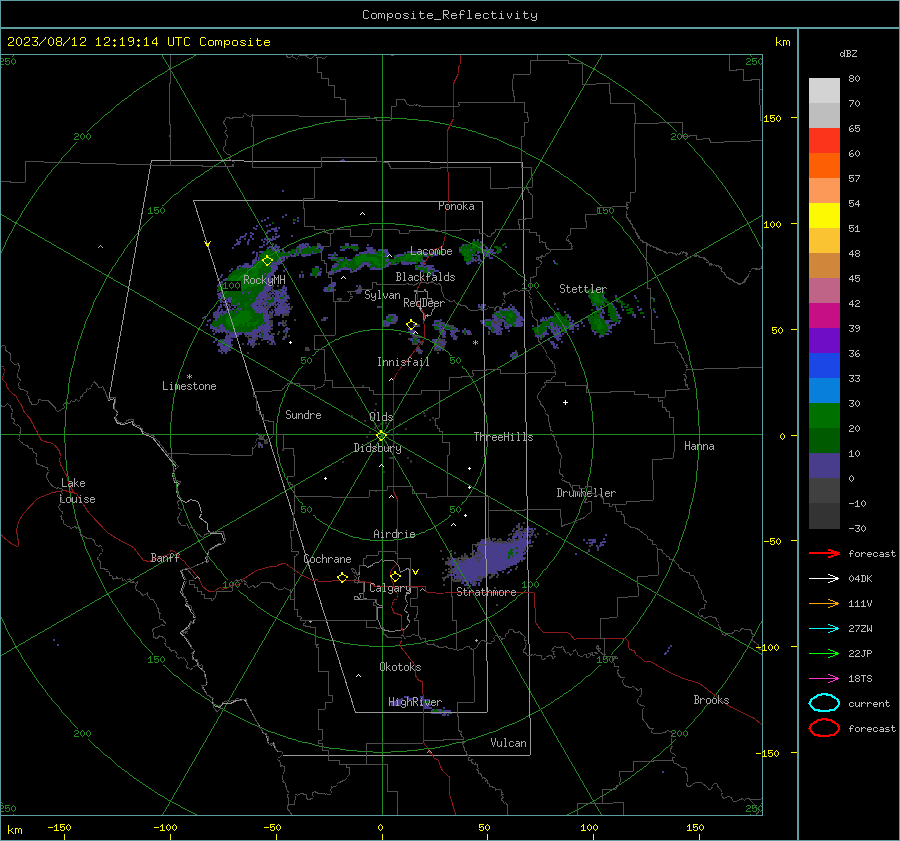Click the Vulcan label
This screenshot has width=900, height=841.
[x=508, y=743]
